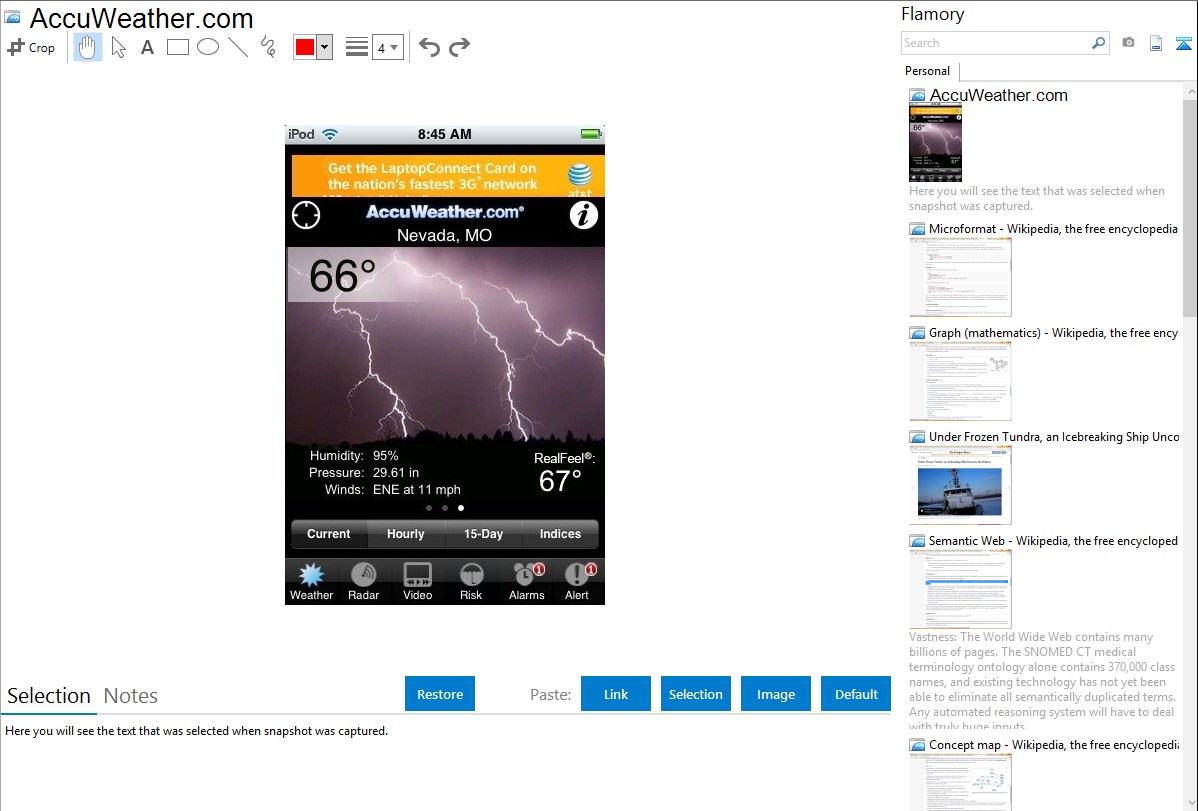
Task: Click the info icon in AccuWeather screenshot
Action: click(x=584, y=216)
